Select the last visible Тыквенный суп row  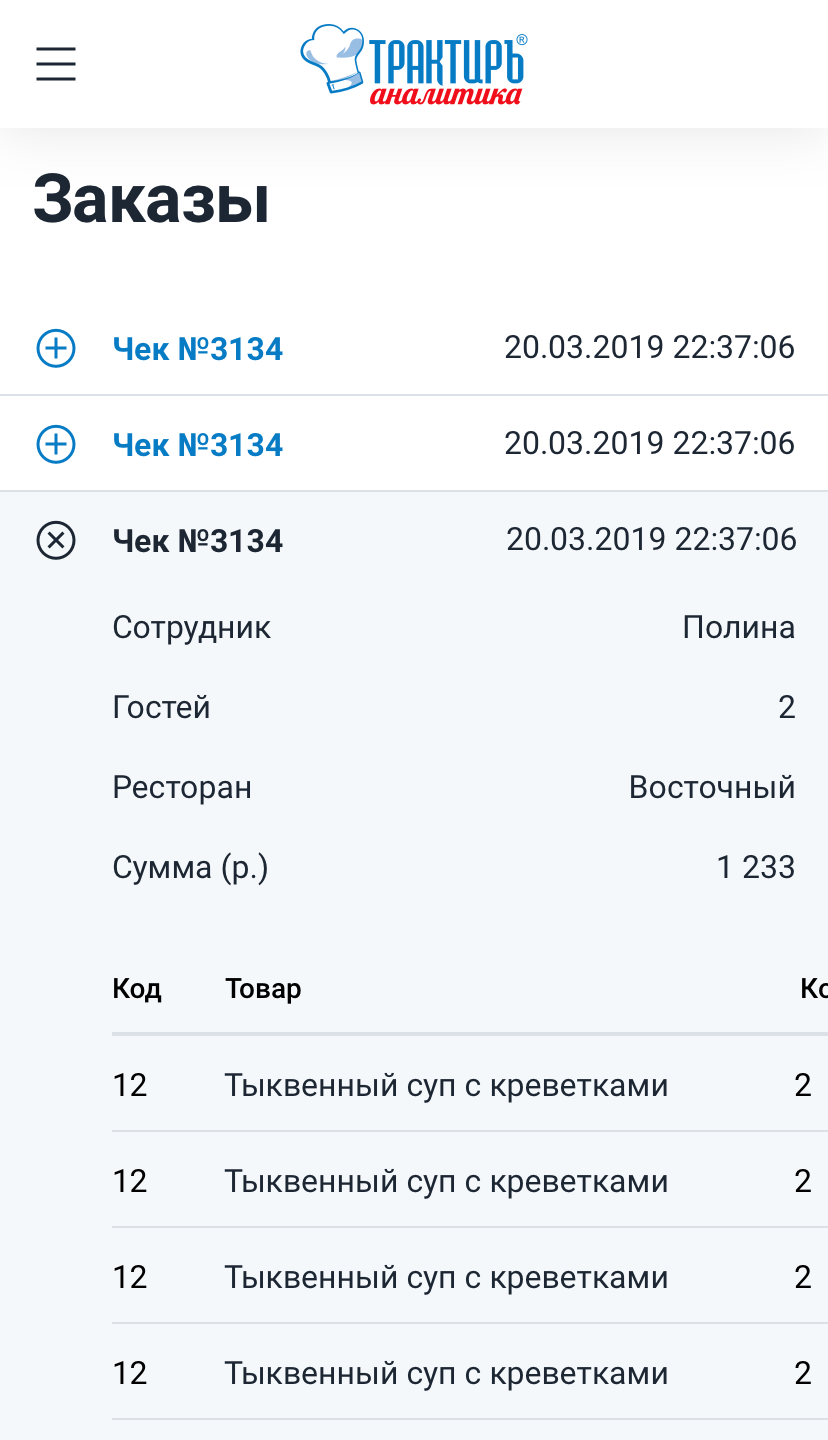(x=446, y=1373)
